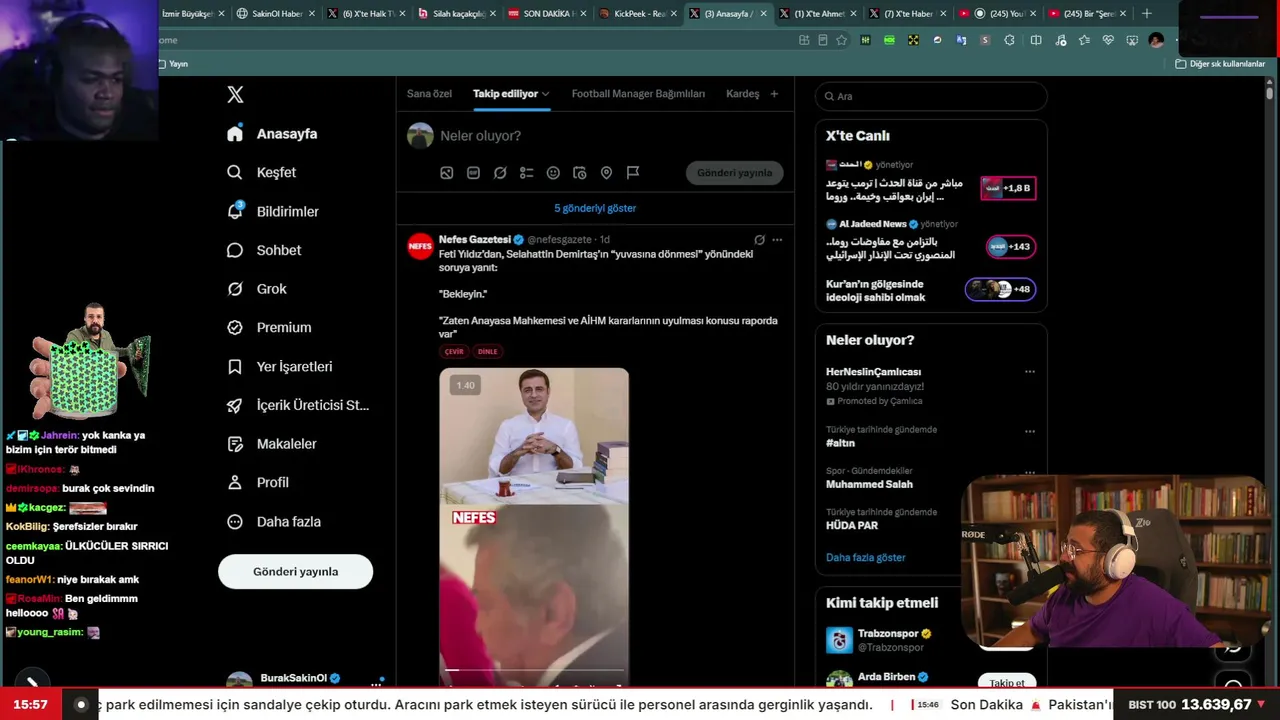
Task: Close the Anasayfa browser tab
Action: [x=764, y=14]
